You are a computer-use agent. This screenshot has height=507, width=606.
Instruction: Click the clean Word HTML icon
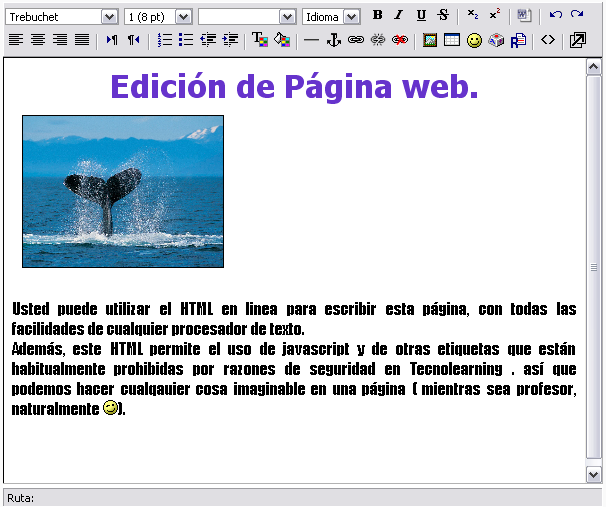tap(524, 16)
